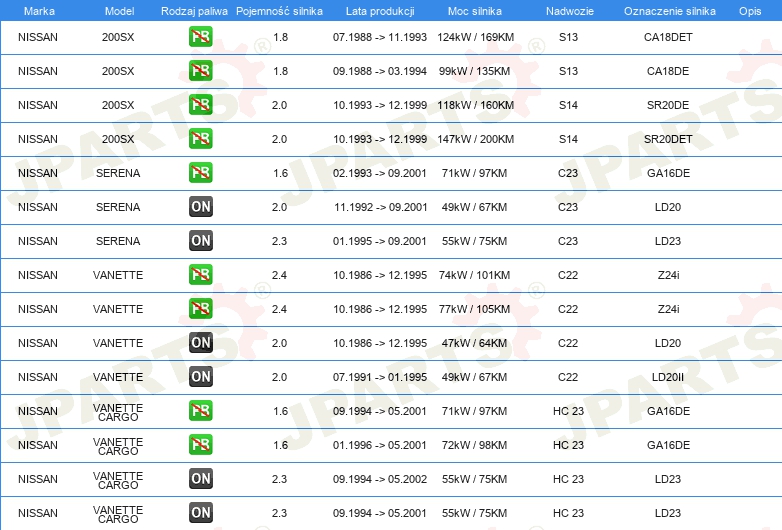This screenshot has height=530, width=782.
Task: Click production dates 11.1992 -> 09.2001
Action: pyautogui.click(x=381, y=207)
